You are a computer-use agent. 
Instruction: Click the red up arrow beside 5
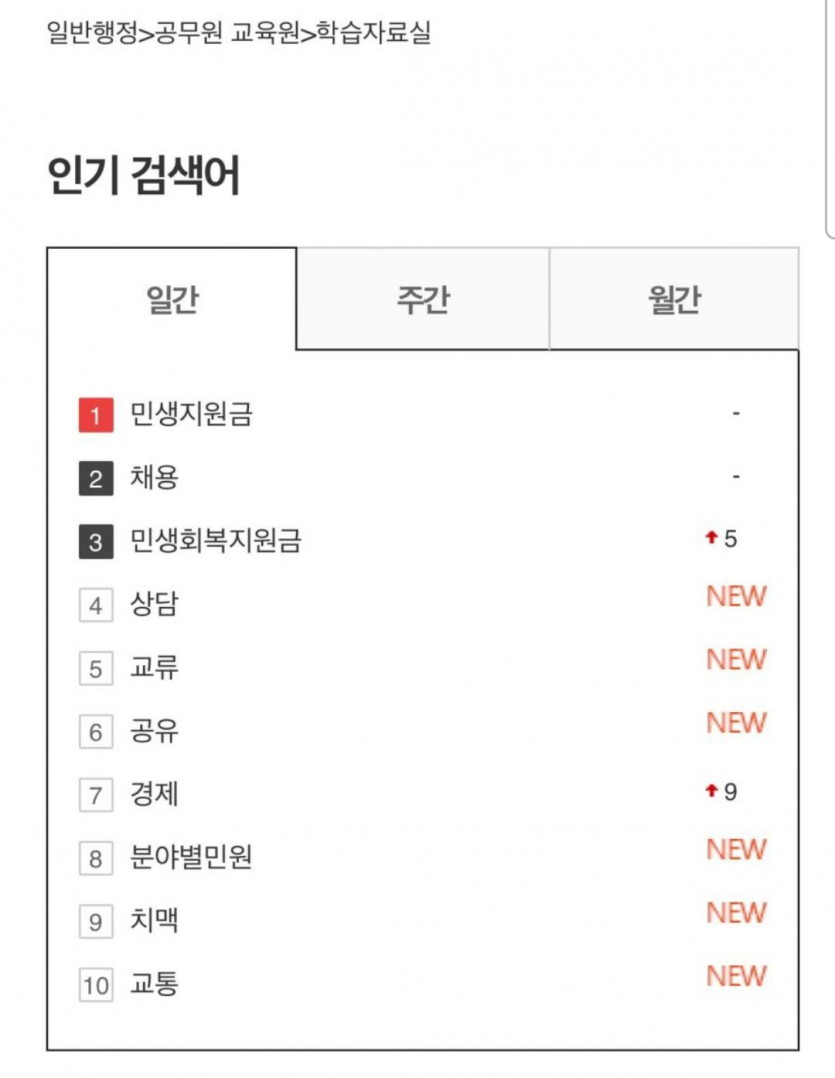point(711,537)
